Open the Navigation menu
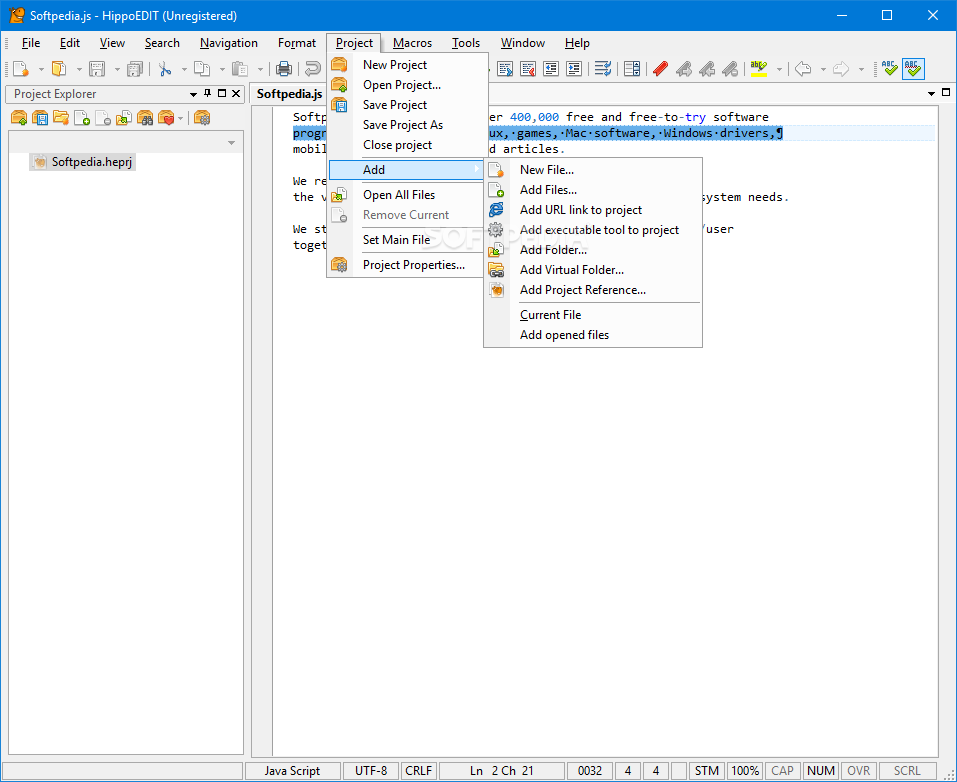 point(229,43)
